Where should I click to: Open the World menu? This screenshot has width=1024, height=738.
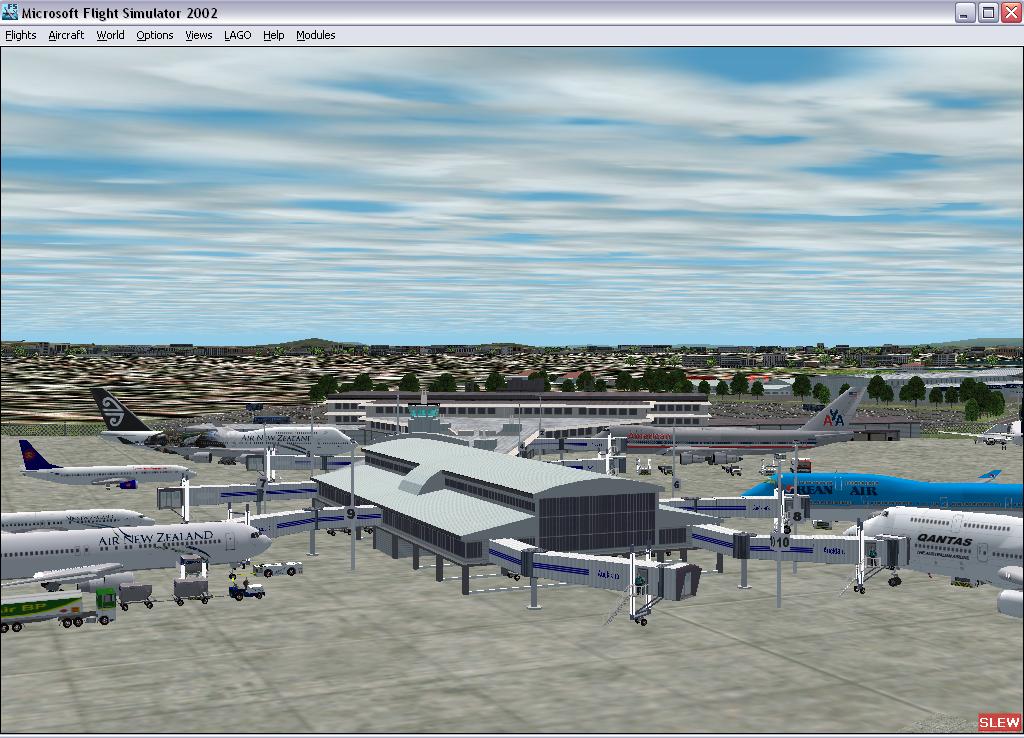click(x=110, y=35)
